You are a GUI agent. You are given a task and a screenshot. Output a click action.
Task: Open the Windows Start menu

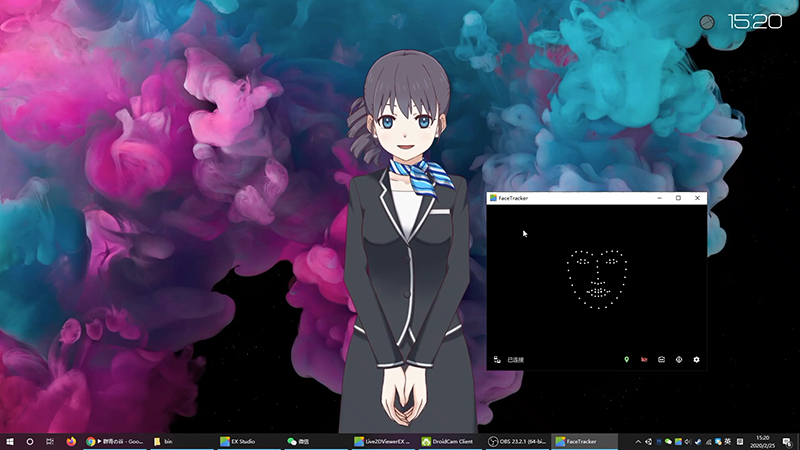click(10, 441)
